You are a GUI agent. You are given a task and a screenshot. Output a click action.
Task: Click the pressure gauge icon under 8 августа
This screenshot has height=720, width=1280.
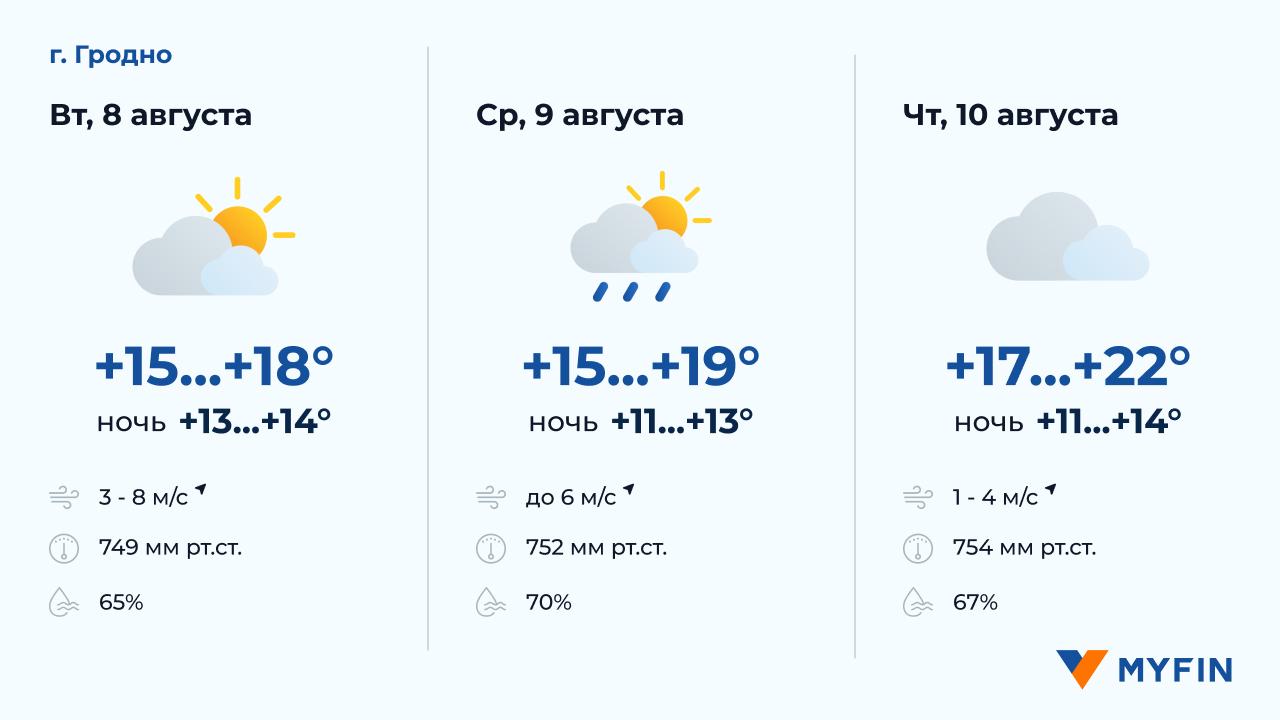pos(64,549)
